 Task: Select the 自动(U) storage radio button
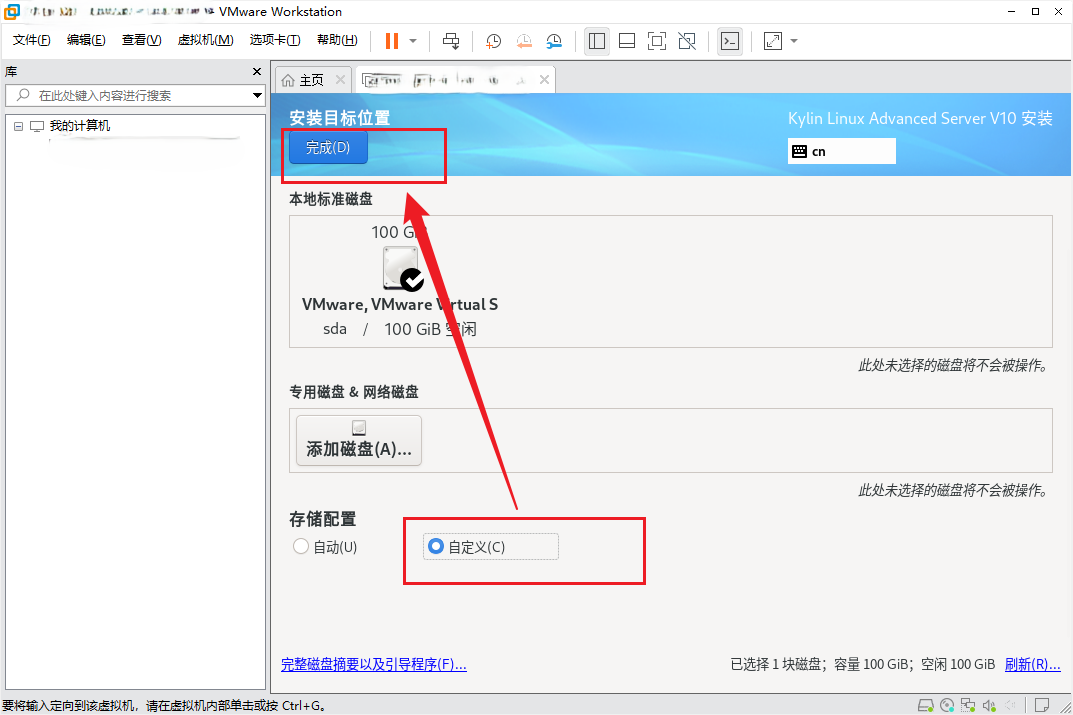pos(300,547)
